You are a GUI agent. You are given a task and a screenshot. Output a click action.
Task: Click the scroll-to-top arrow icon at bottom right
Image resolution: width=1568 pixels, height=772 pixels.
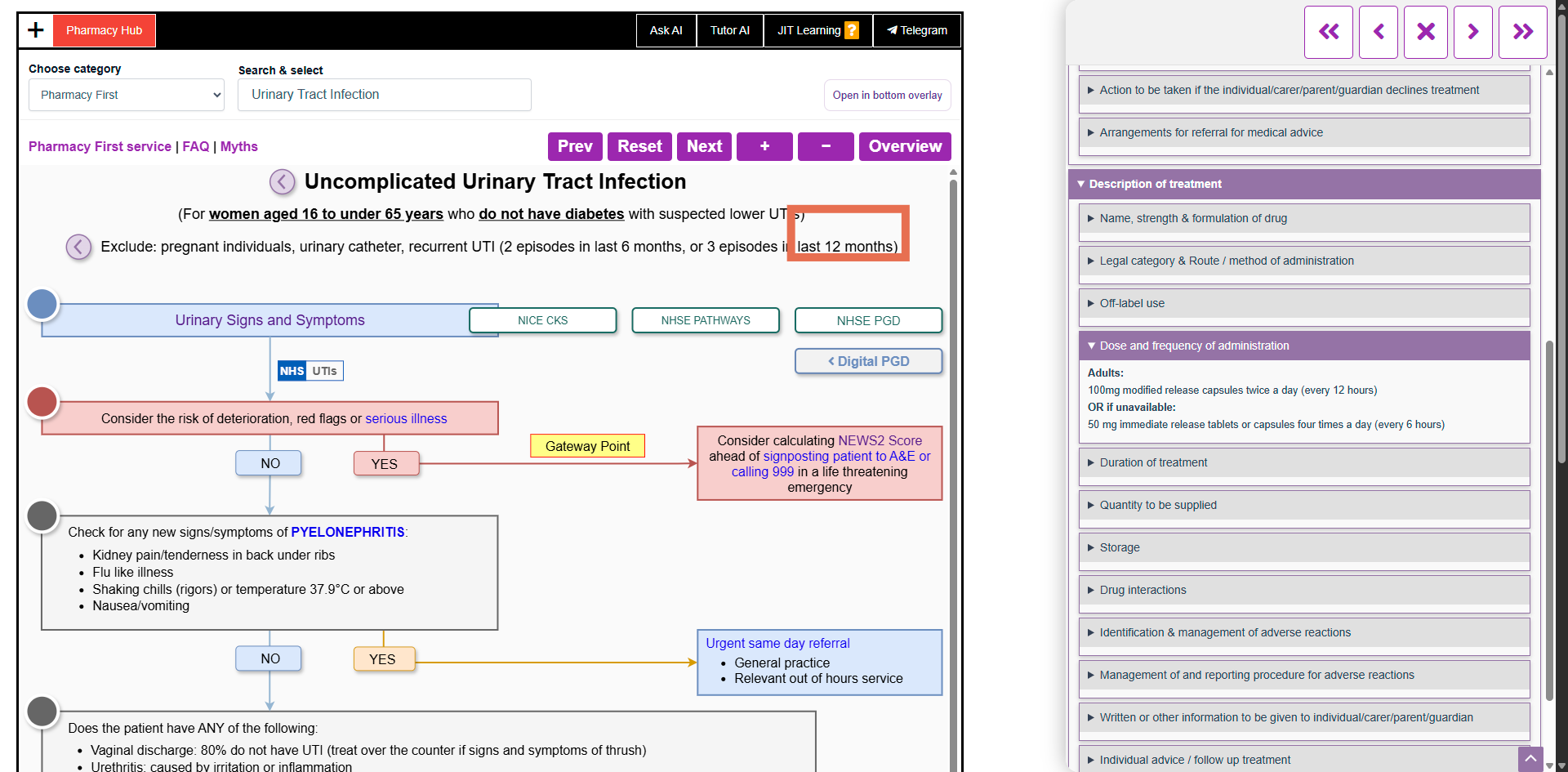[x=1530, y=759]
